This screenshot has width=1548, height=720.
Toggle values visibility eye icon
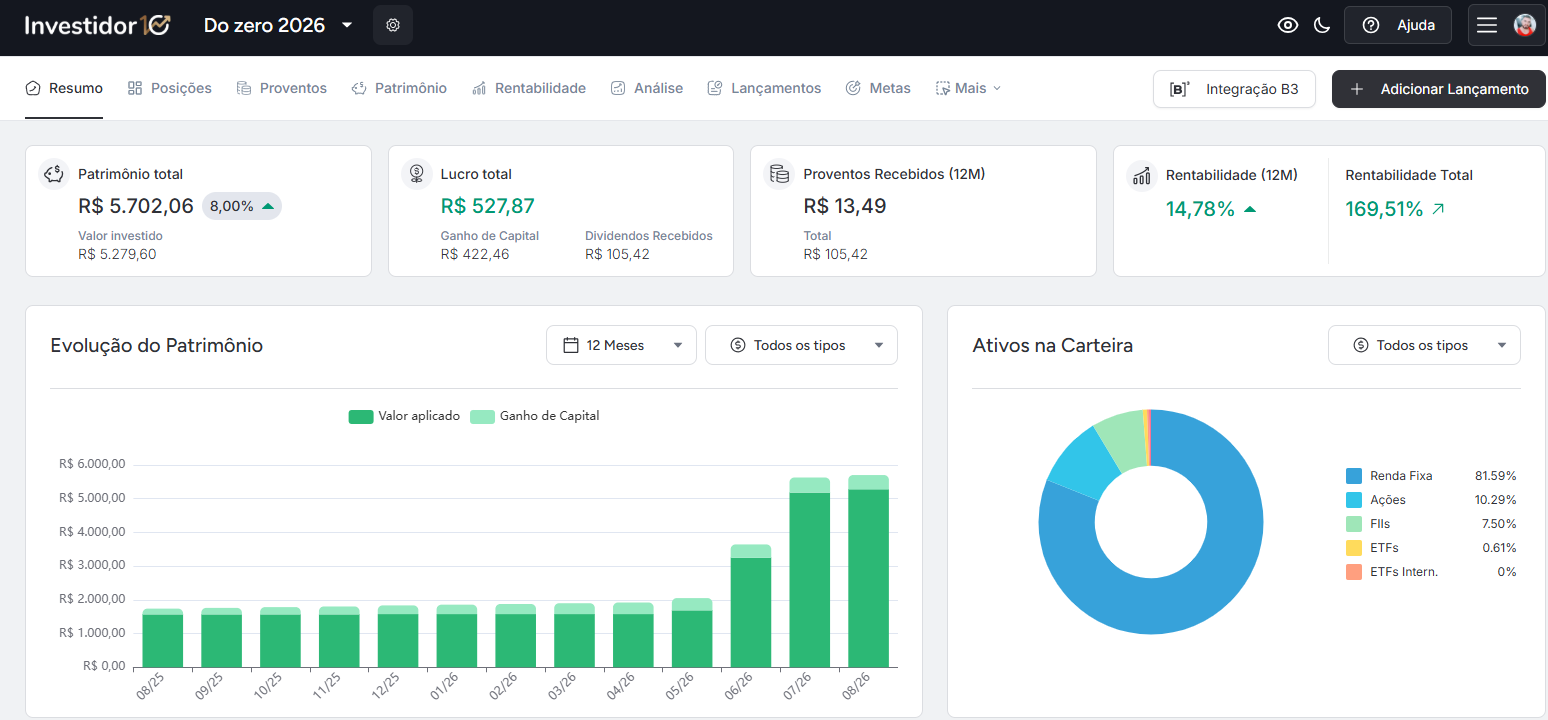pos(1288,25)
